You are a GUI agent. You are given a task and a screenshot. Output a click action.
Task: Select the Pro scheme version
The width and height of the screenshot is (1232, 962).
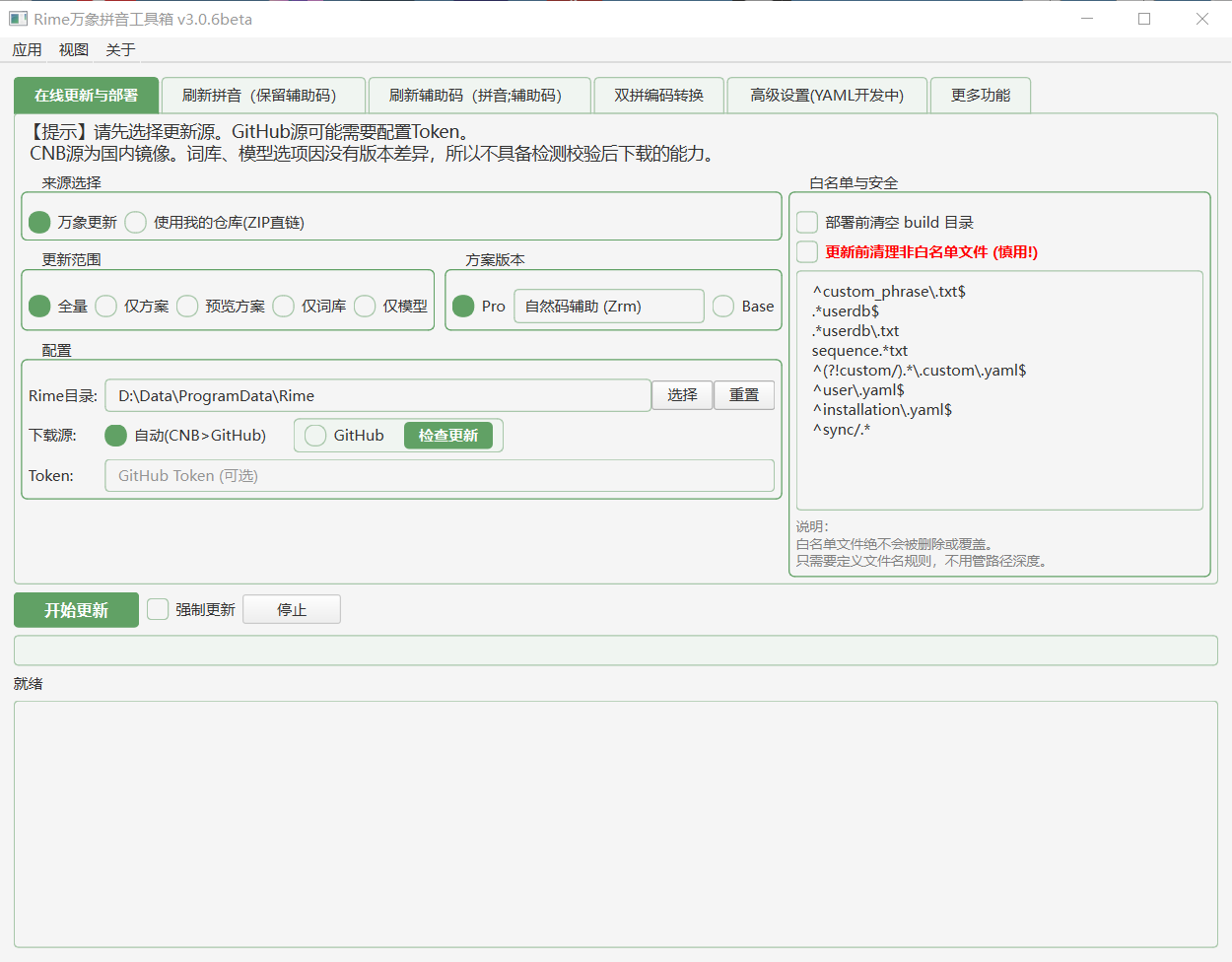tap(479, 307)
